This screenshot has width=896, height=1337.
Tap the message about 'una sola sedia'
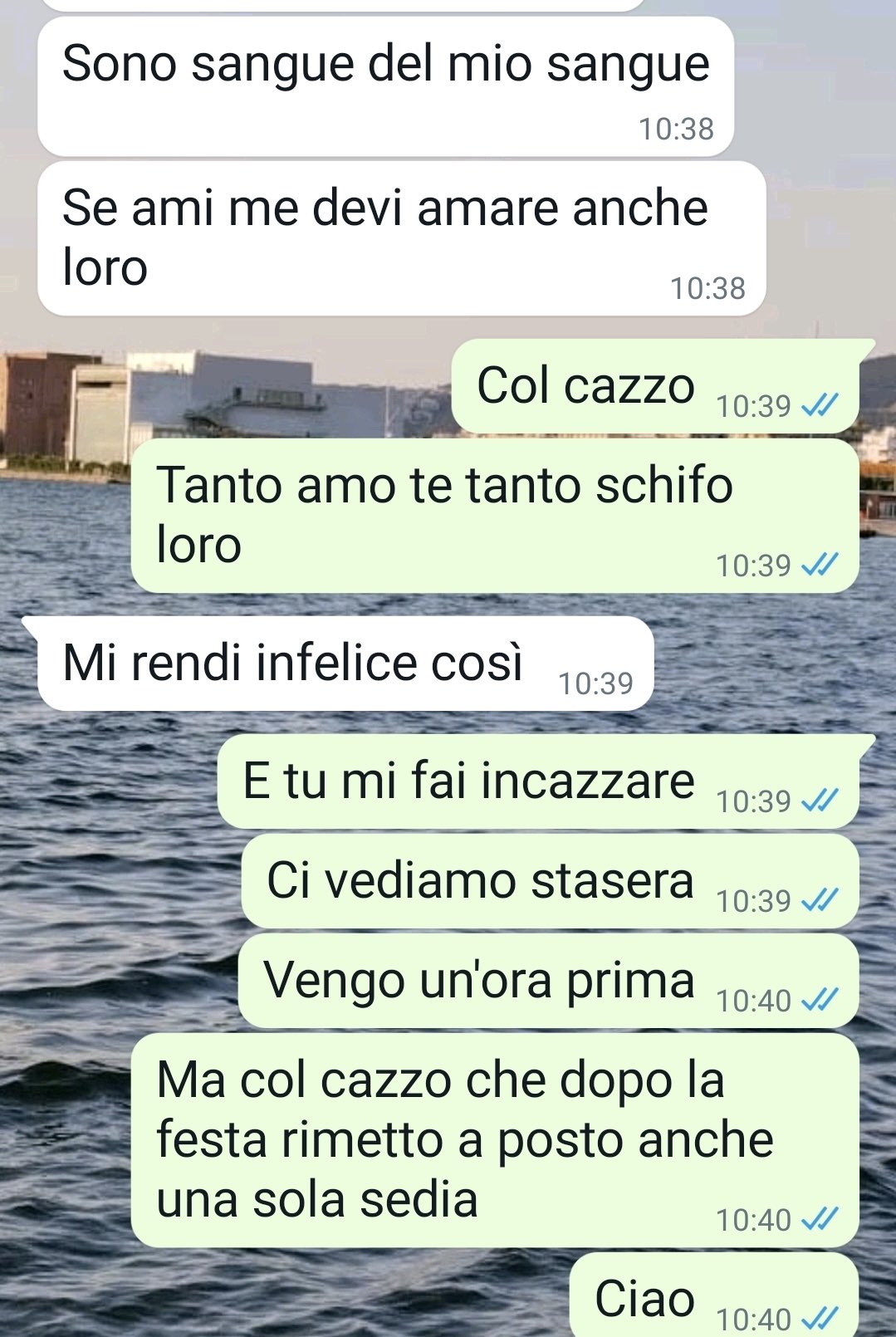pyautogui.click(x=495, y=1140)
